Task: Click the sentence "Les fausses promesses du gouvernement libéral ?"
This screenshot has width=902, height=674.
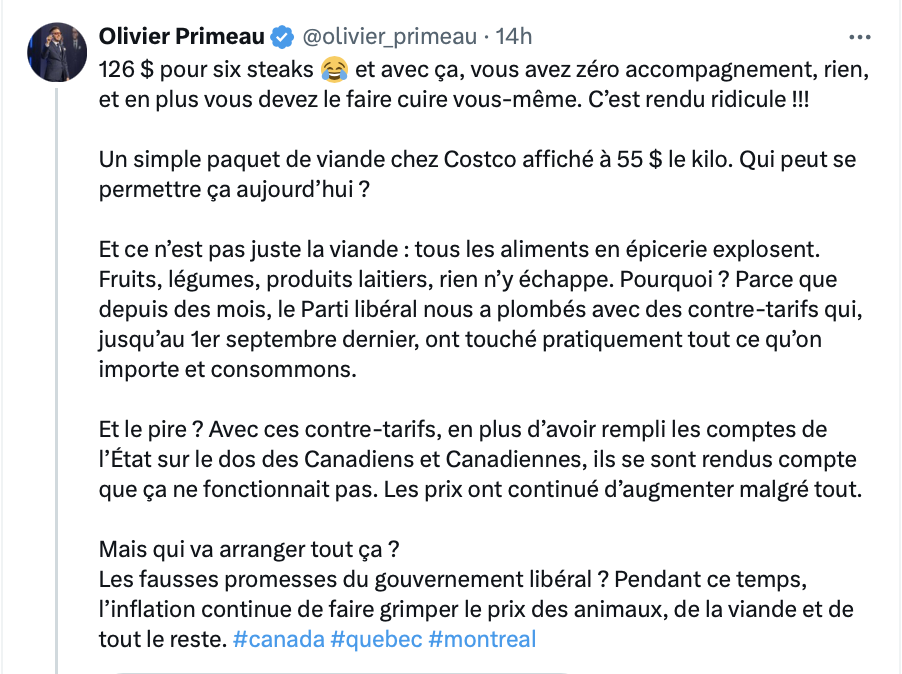Action: (x=354, y=579)
